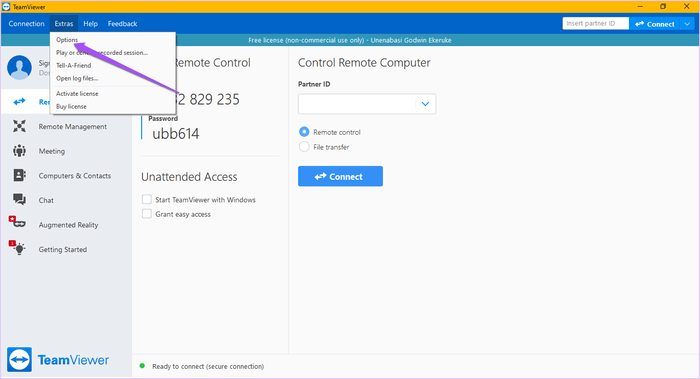Go to Remote Management section

point(72,127)
